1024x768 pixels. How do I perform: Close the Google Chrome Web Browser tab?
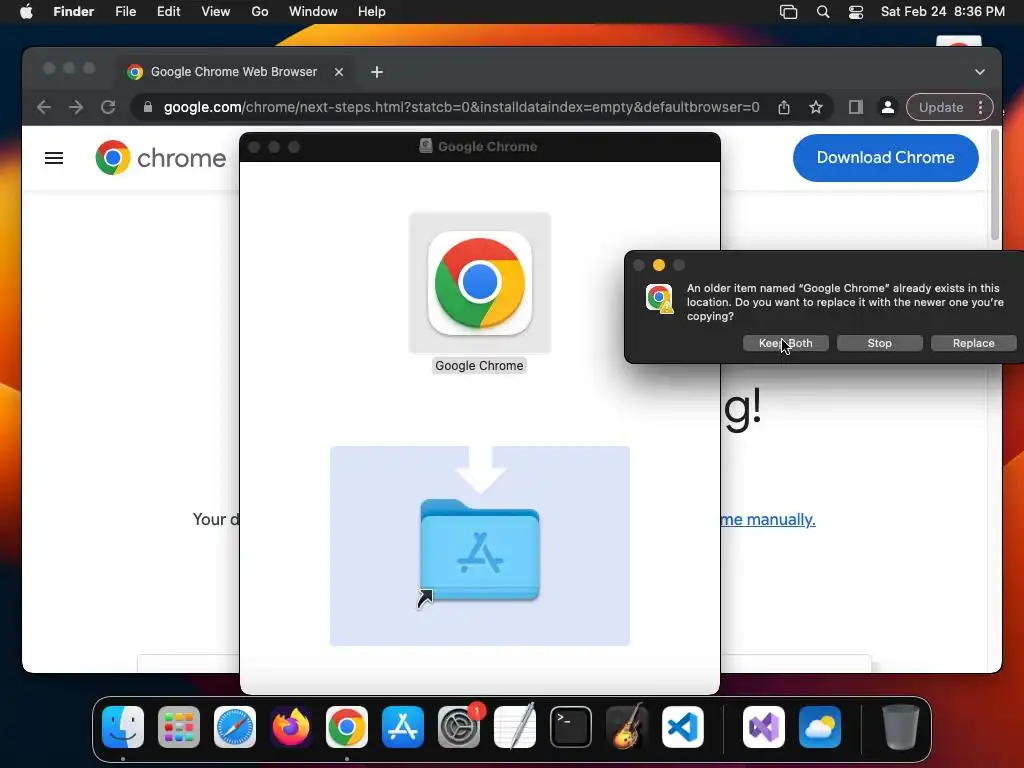point(338,72)
